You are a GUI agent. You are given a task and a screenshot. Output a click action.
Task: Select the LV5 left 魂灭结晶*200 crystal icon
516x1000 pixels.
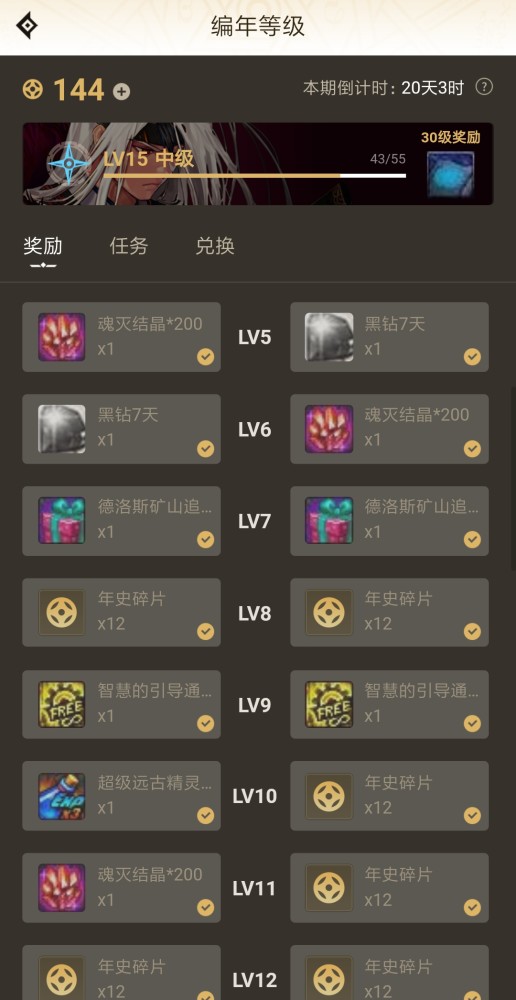tap(62, 337)
